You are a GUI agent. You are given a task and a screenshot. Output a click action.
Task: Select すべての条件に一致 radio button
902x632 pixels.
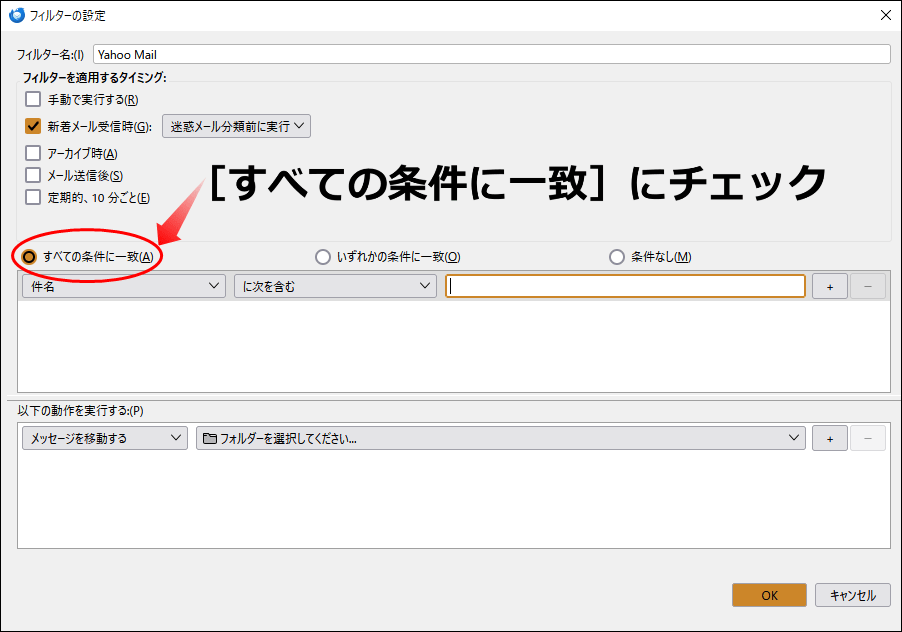click(x=29, y=256)
